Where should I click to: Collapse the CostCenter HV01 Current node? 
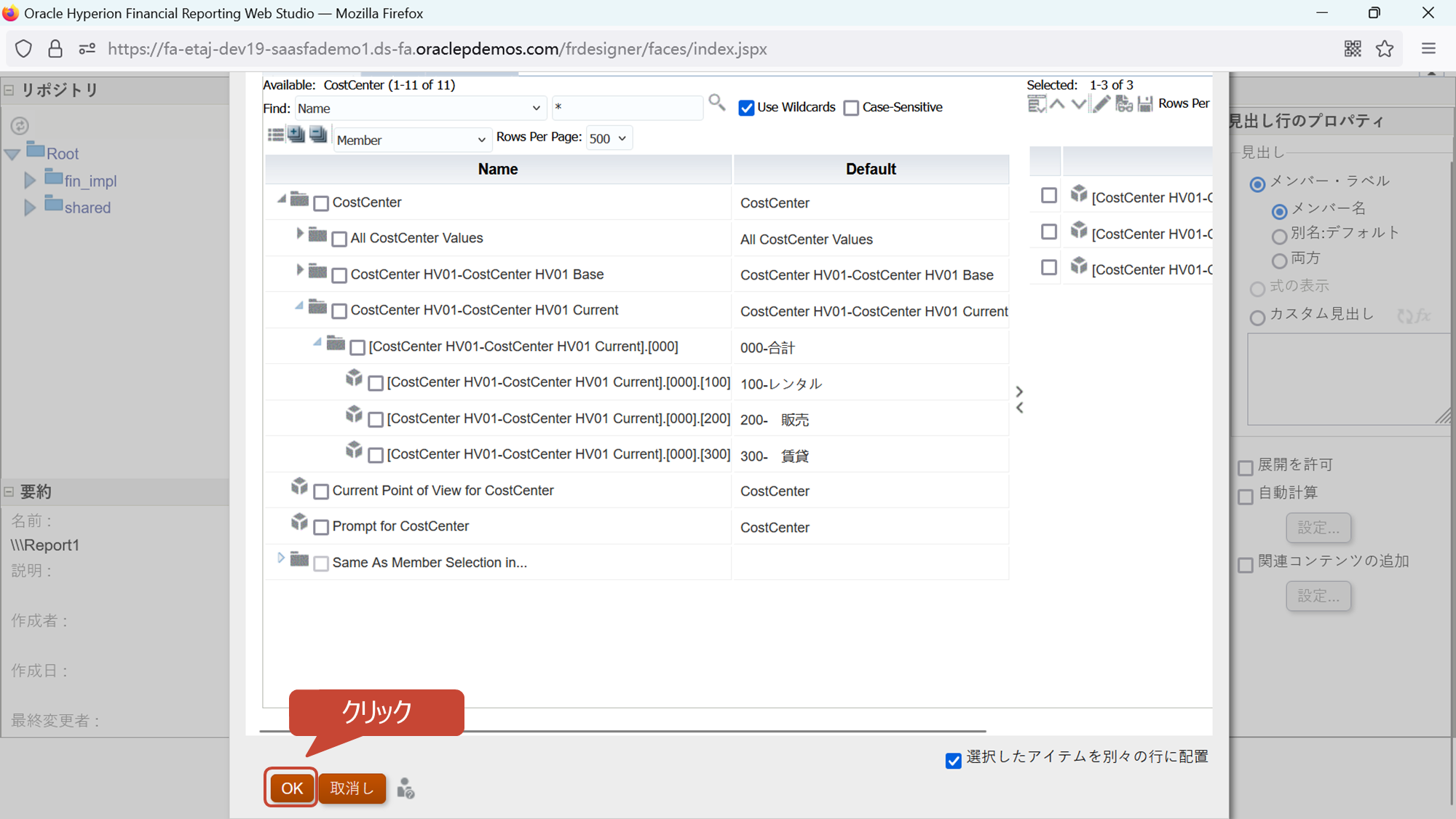(x=299, y=306)
